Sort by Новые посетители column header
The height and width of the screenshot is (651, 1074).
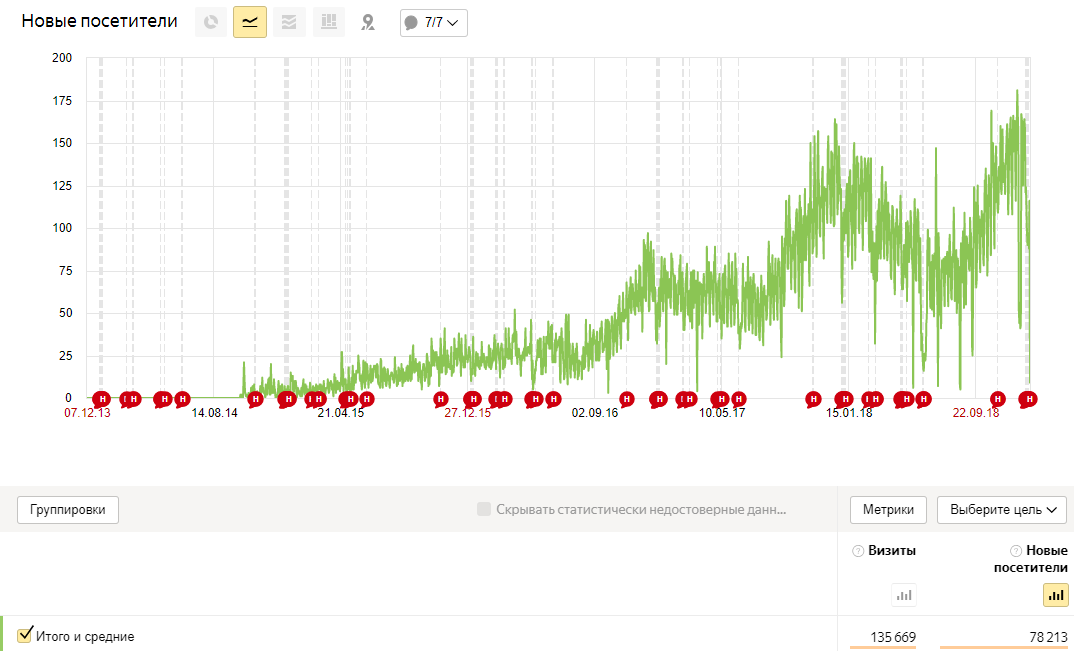click(1046, 558)
